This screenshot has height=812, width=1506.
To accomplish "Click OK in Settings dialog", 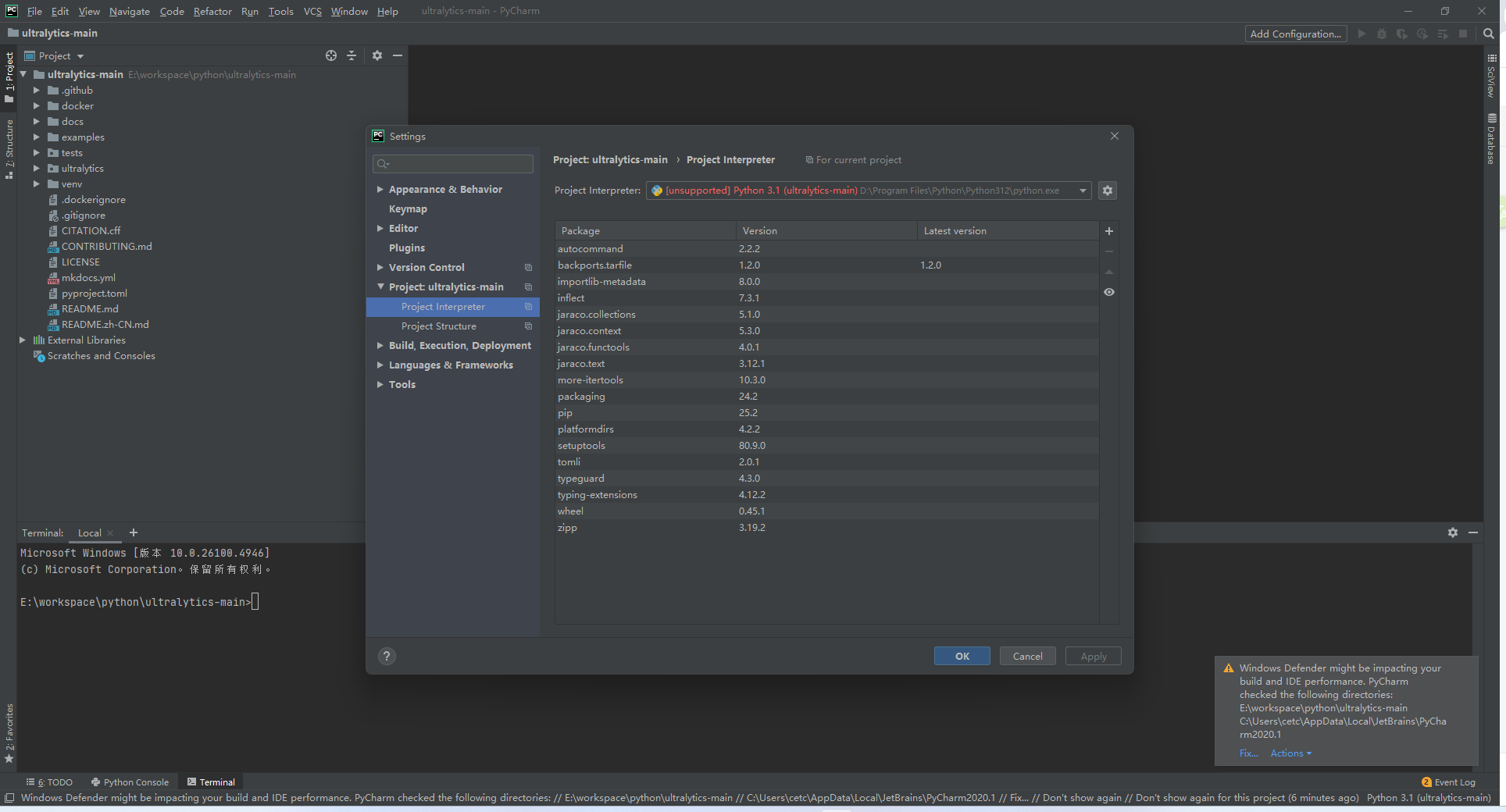I will [962, 656].
